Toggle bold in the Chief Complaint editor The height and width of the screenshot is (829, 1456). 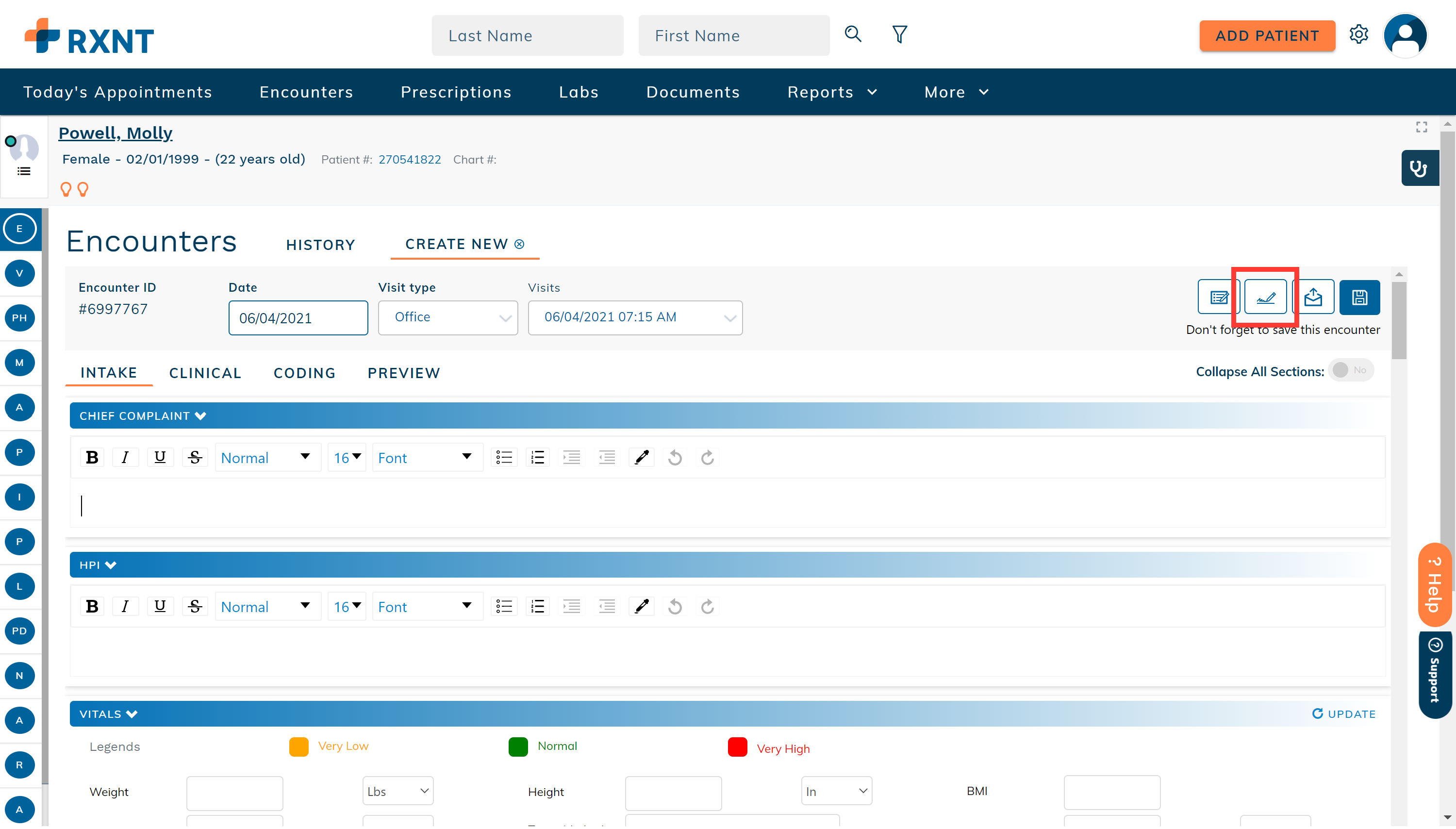pos(92,457)
